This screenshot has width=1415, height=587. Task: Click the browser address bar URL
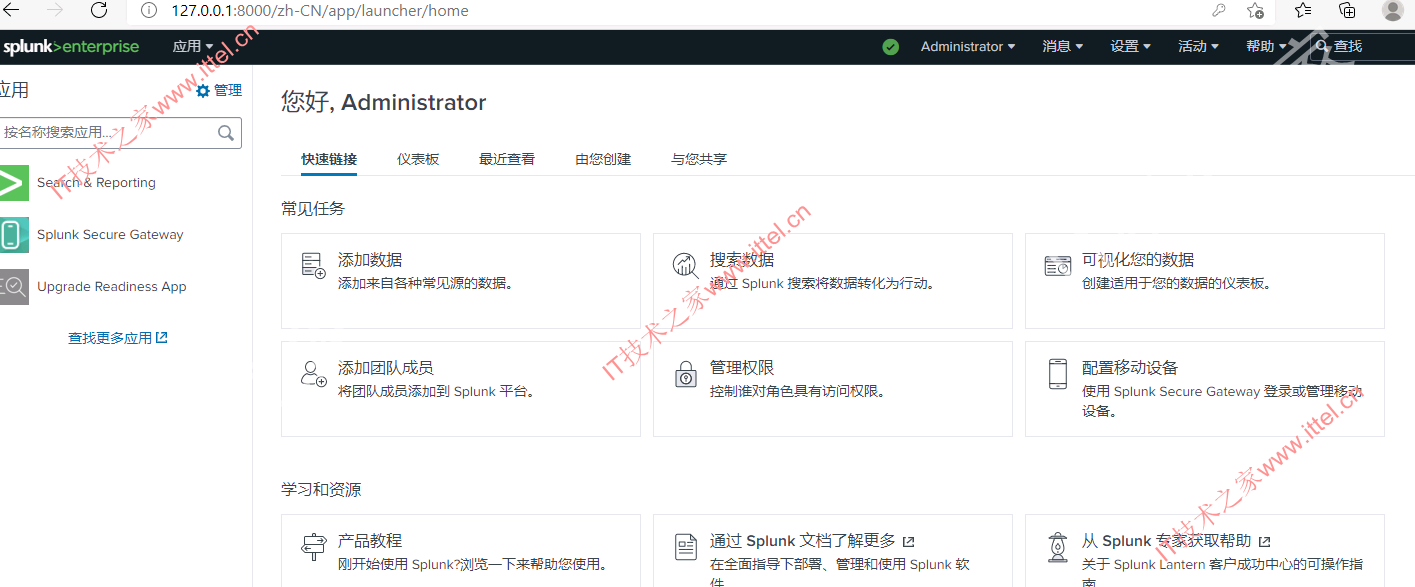320,11
